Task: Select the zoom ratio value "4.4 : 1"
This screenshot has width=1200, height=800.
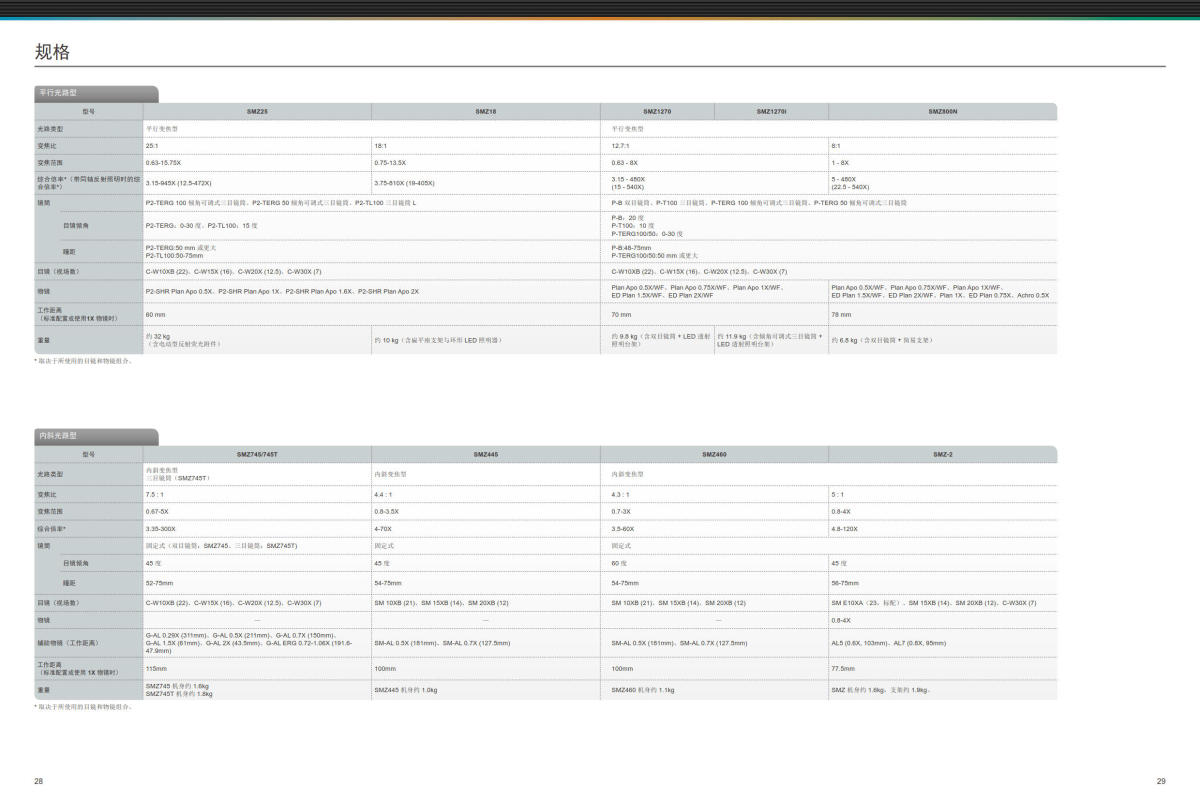Action: [x=383, y=494]
